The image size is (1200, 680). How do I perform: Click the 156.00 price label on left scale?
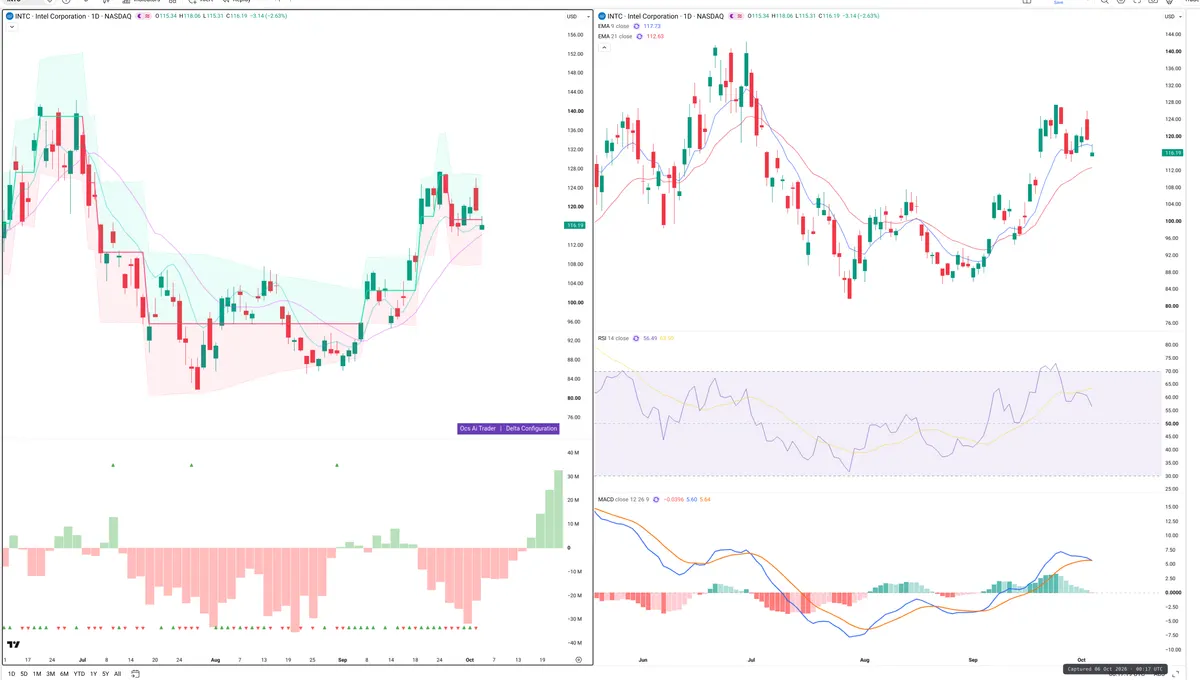pos(575,34)
